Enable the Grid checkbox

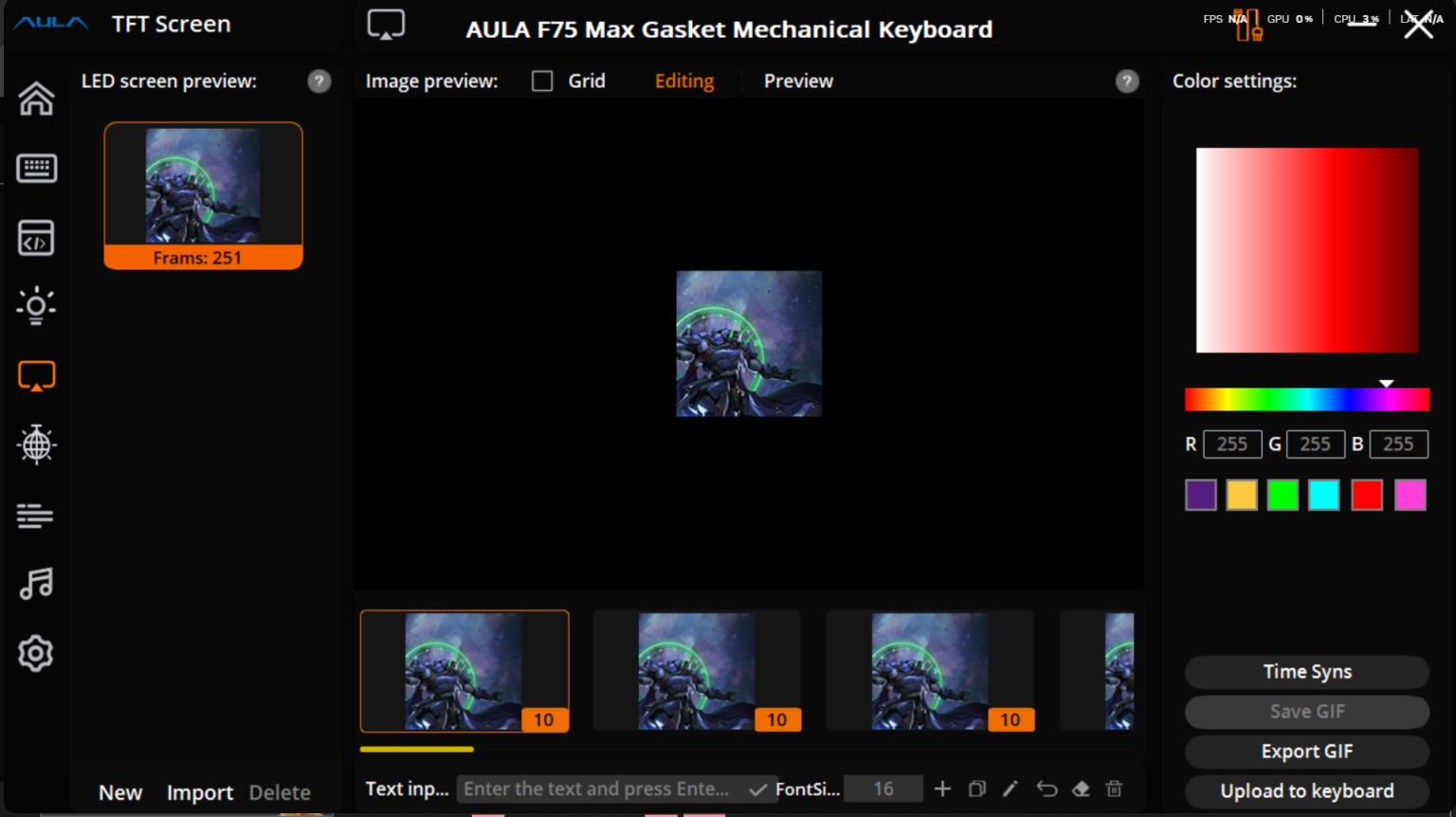pyautogui.click(x=542, y=81)
